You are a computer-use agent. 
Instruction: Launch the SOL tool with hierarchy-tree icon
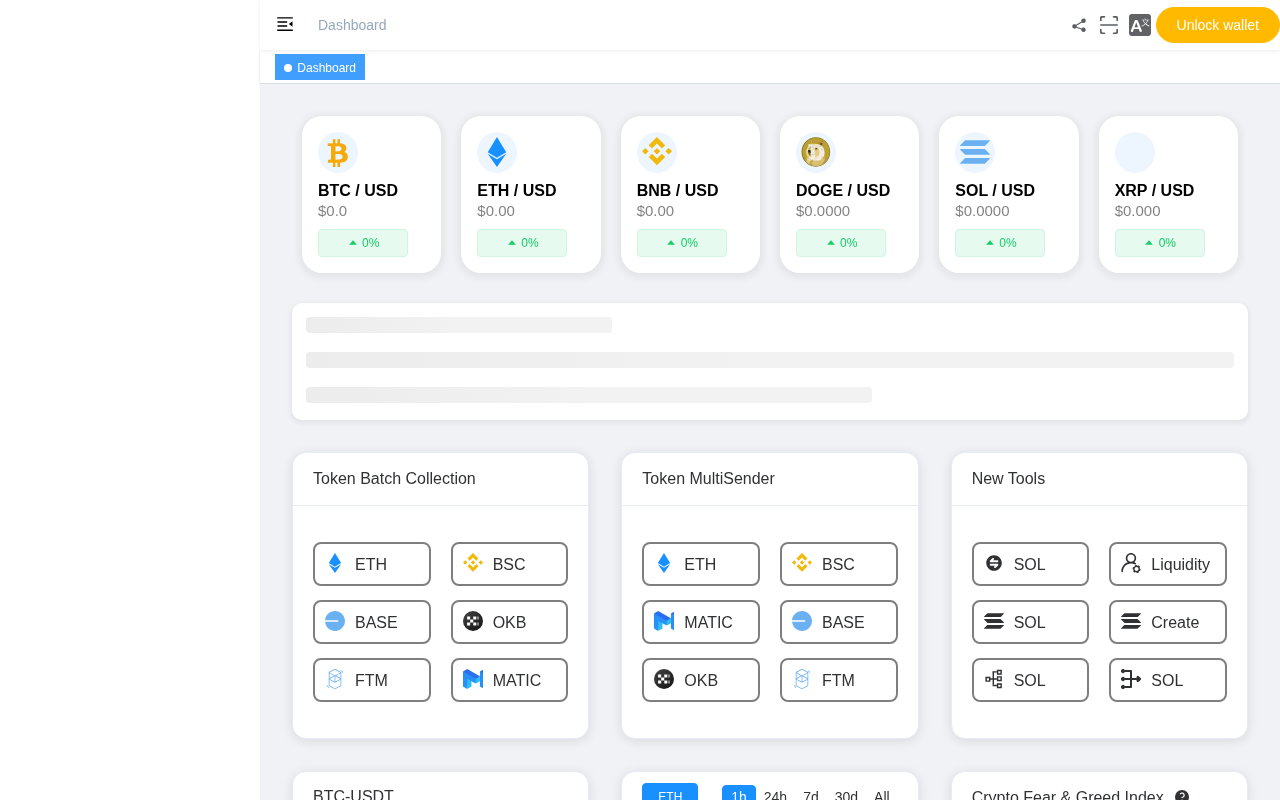(x=1030, y=680)
